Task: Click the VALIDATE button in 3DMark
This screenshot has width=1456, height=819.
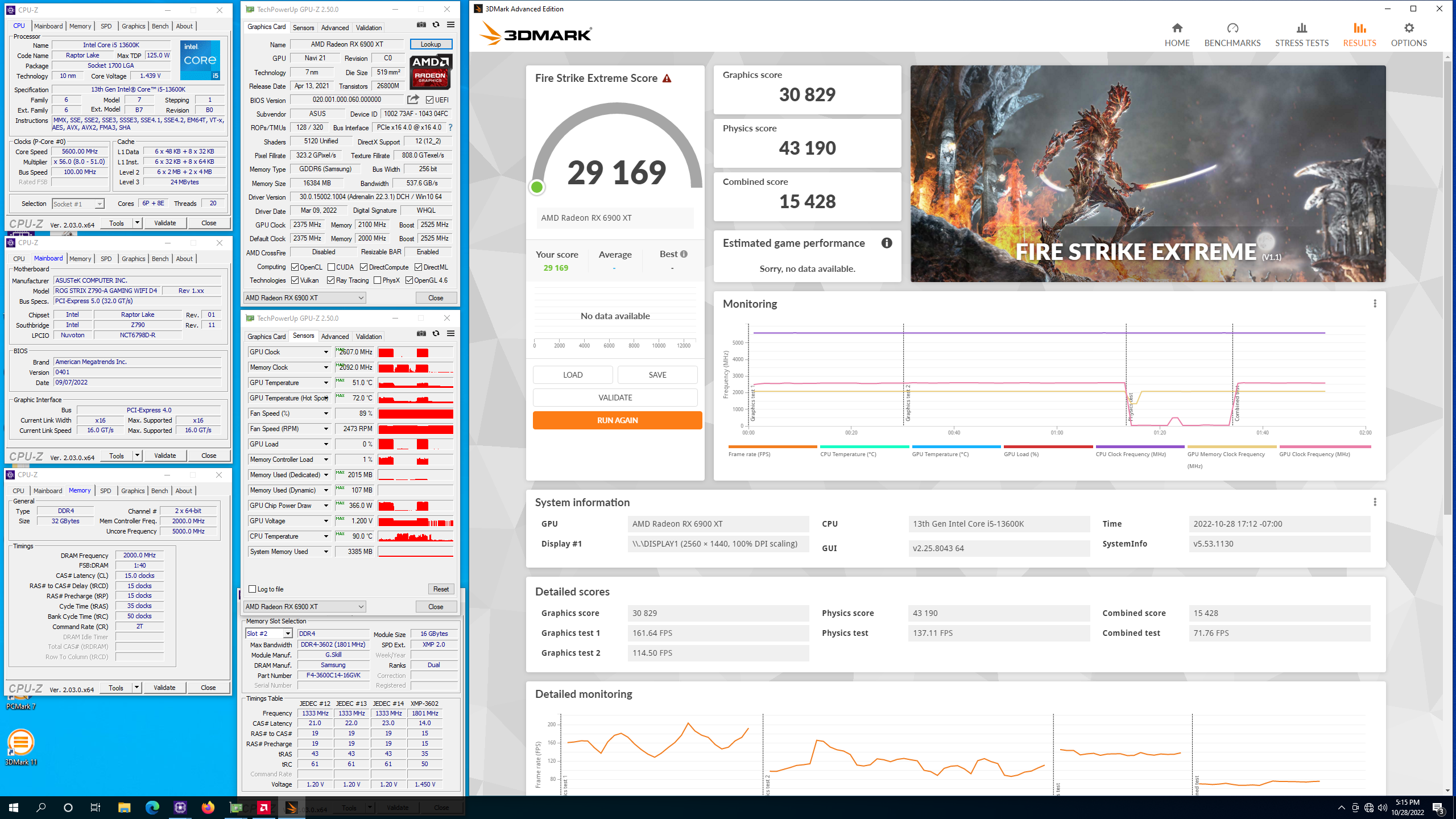Action: pos(615,398)
